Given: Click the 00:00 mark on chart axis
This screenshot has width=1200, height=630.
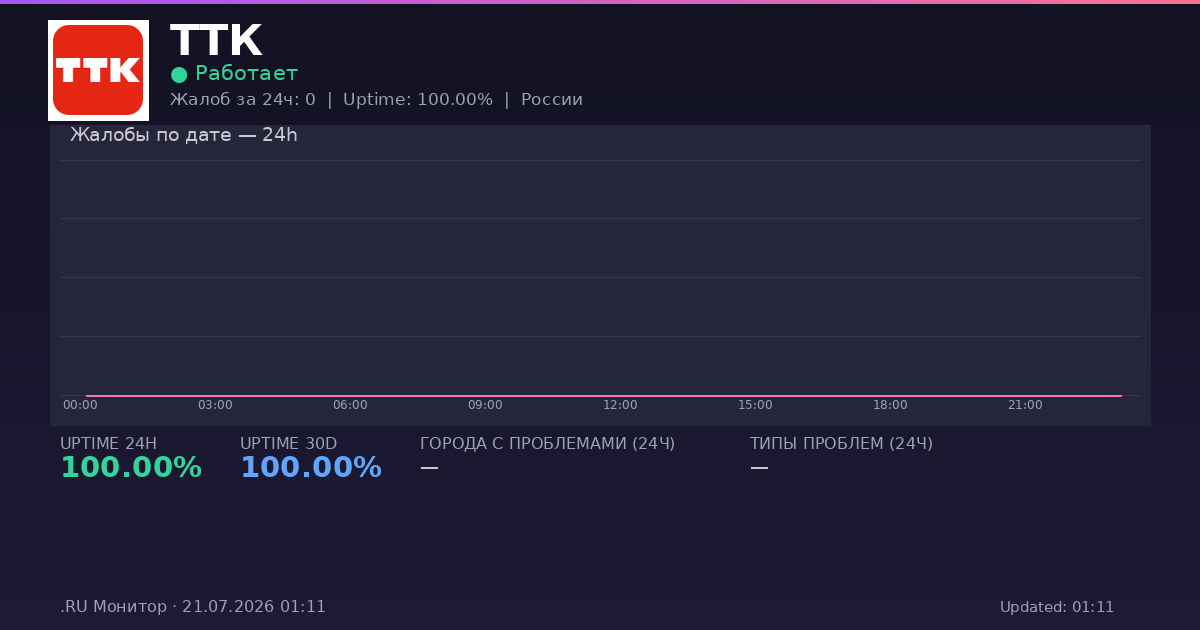Looking at the screenshot, I should (80, 405).
